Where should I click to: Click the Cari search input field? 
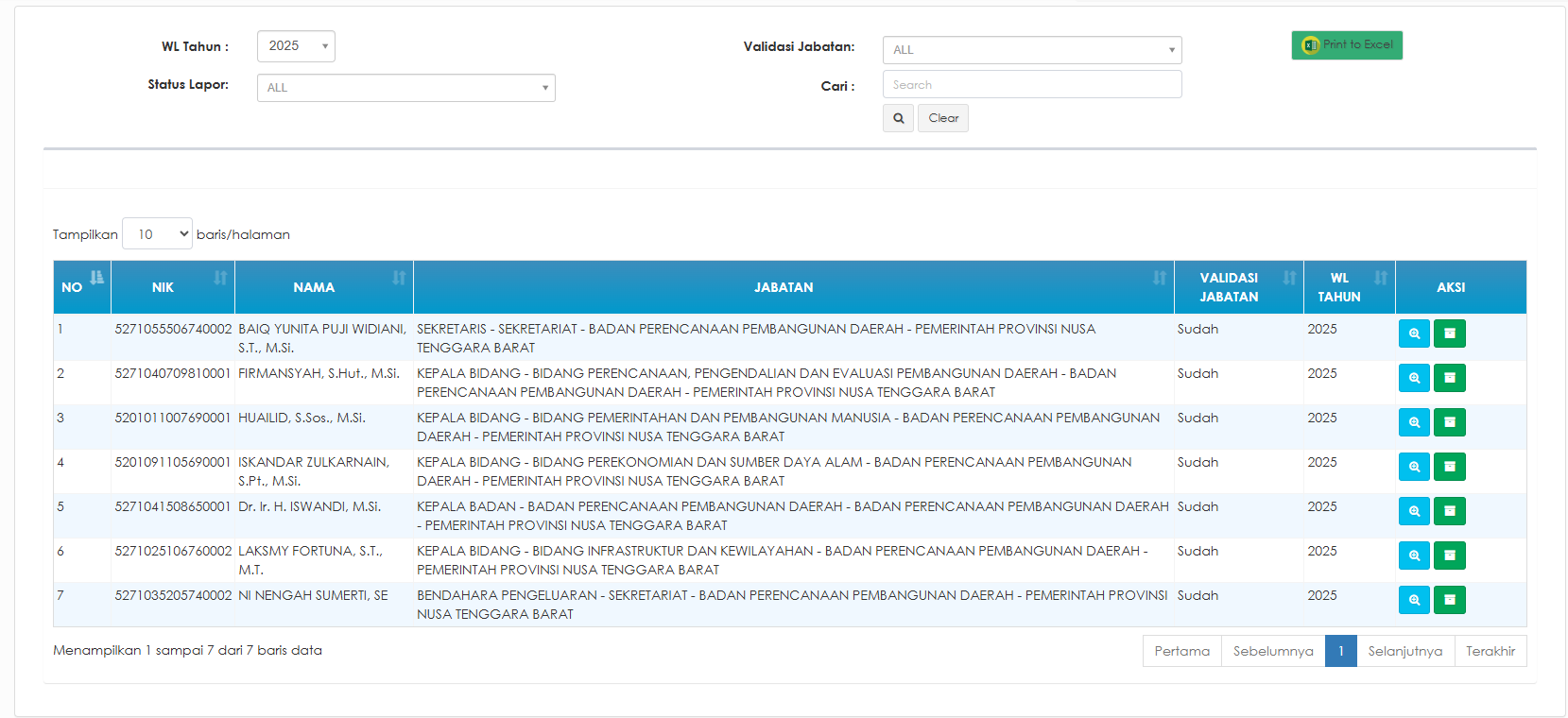tap(1032, 84)
